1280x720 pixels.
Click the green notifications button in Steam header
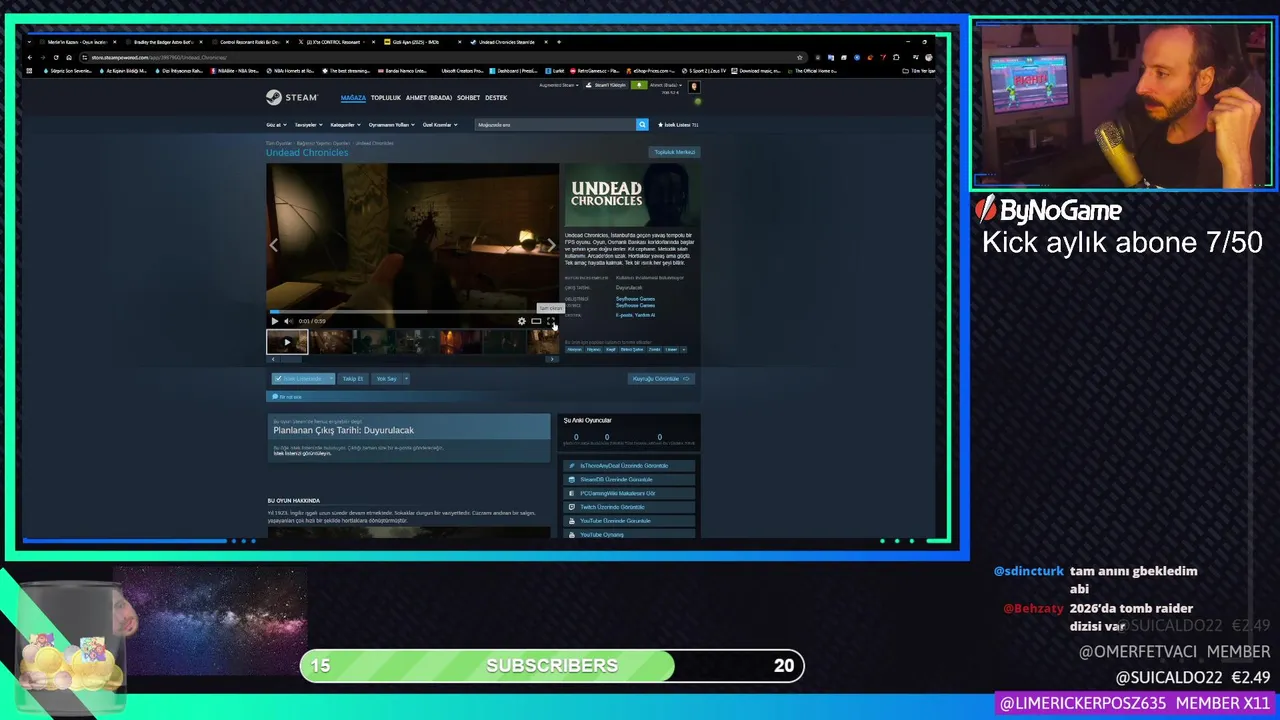(640, 85)
